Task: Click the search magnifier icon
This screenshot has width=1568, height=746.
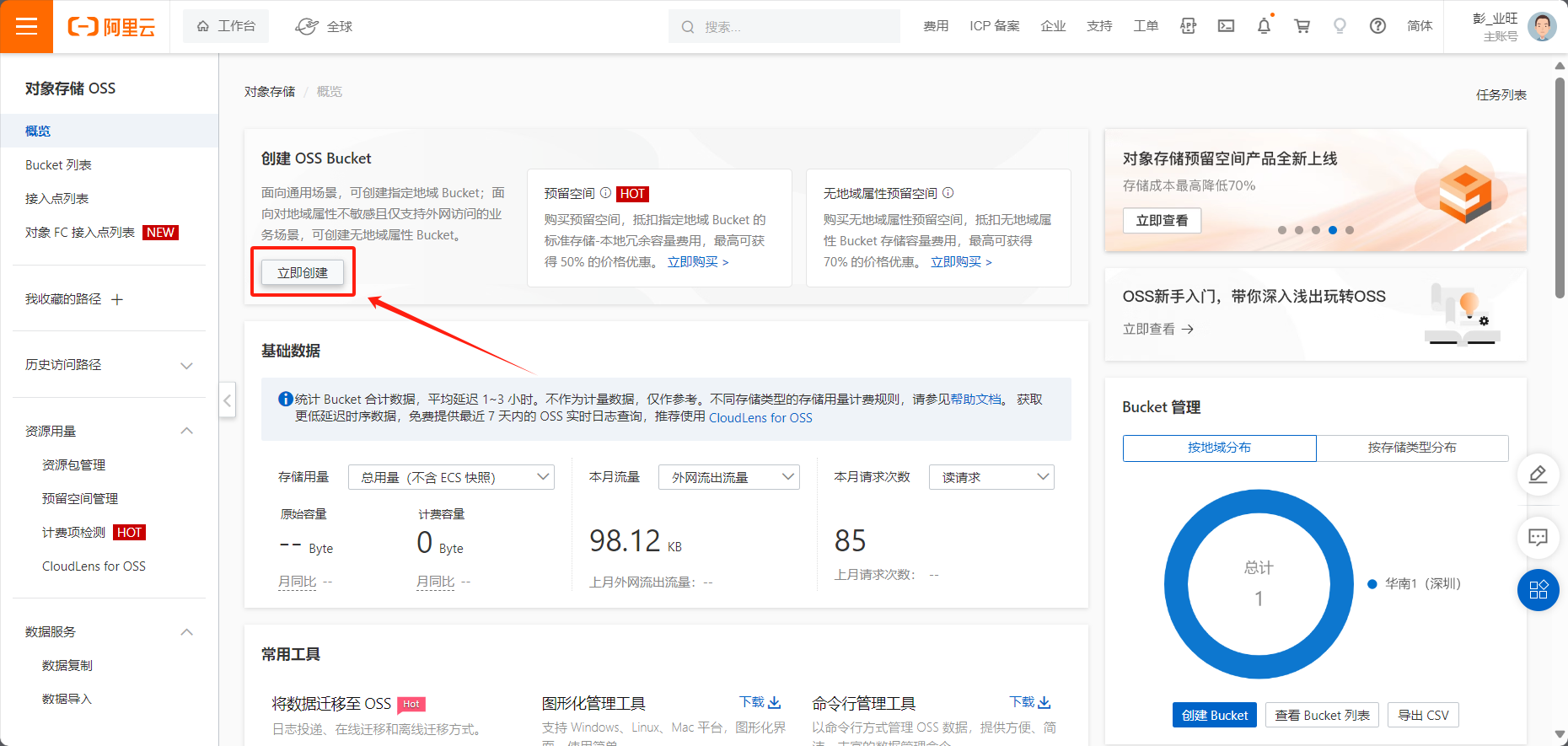Action: click(688, 27)
